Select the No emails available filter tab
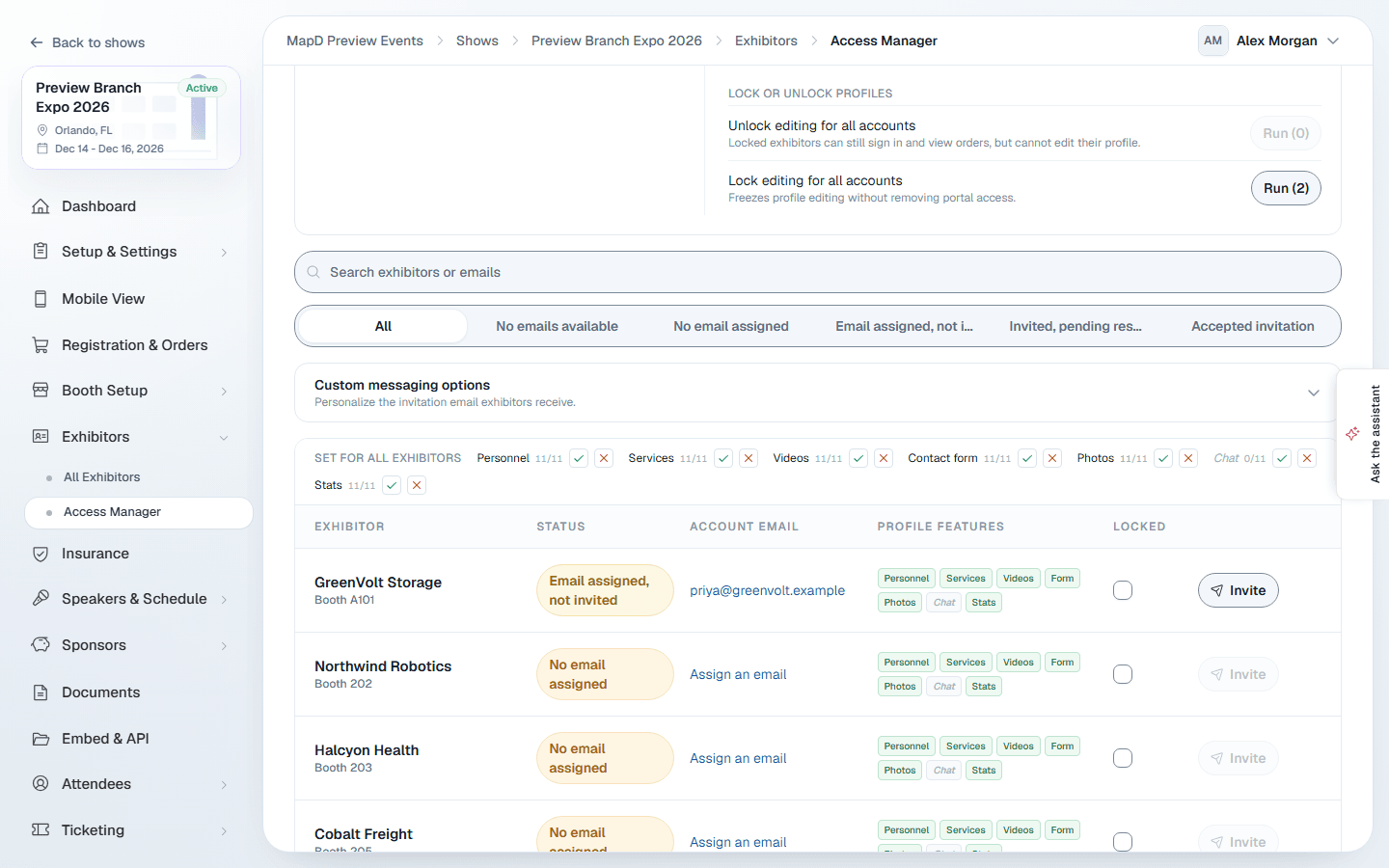Screen dimensions: 1389x868 click(x=557, y=326)
